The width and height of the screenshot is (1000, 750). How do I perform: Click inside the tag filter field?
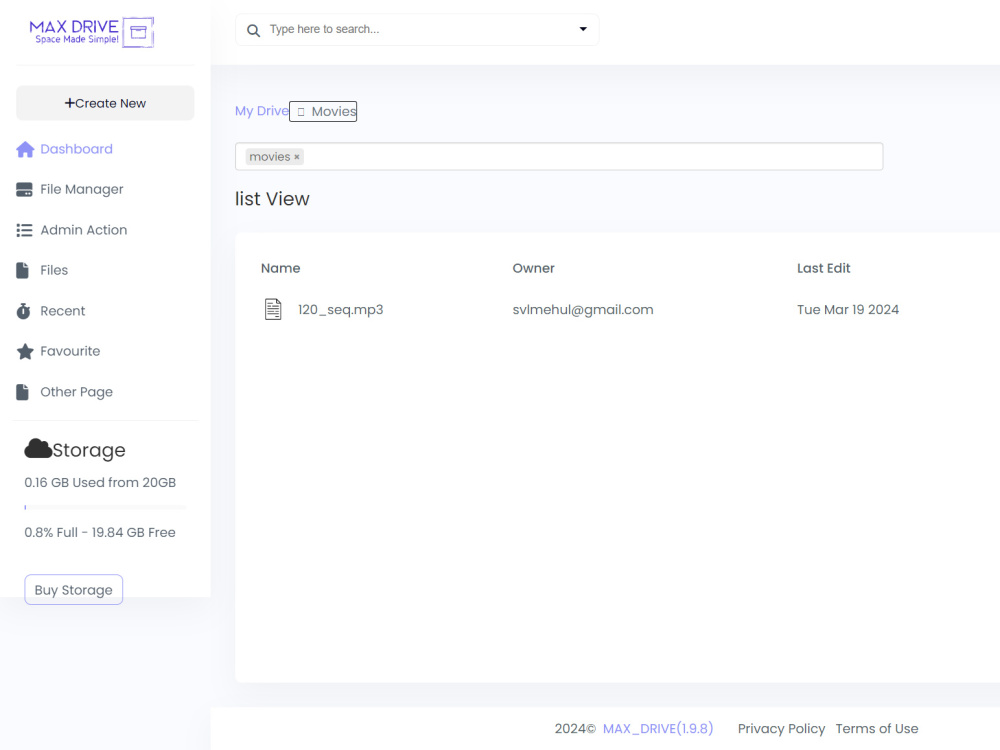pyautogui.click(x=559, y=156)
